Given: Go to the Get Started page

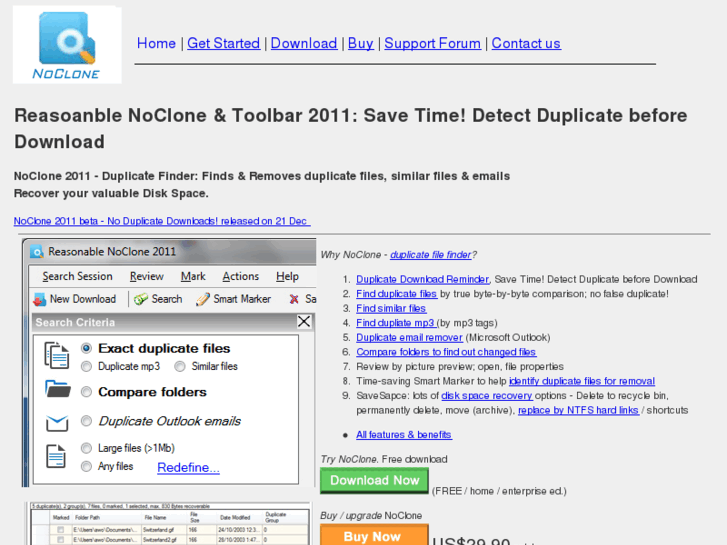Looking at the screenshot, I should (223, 43).
